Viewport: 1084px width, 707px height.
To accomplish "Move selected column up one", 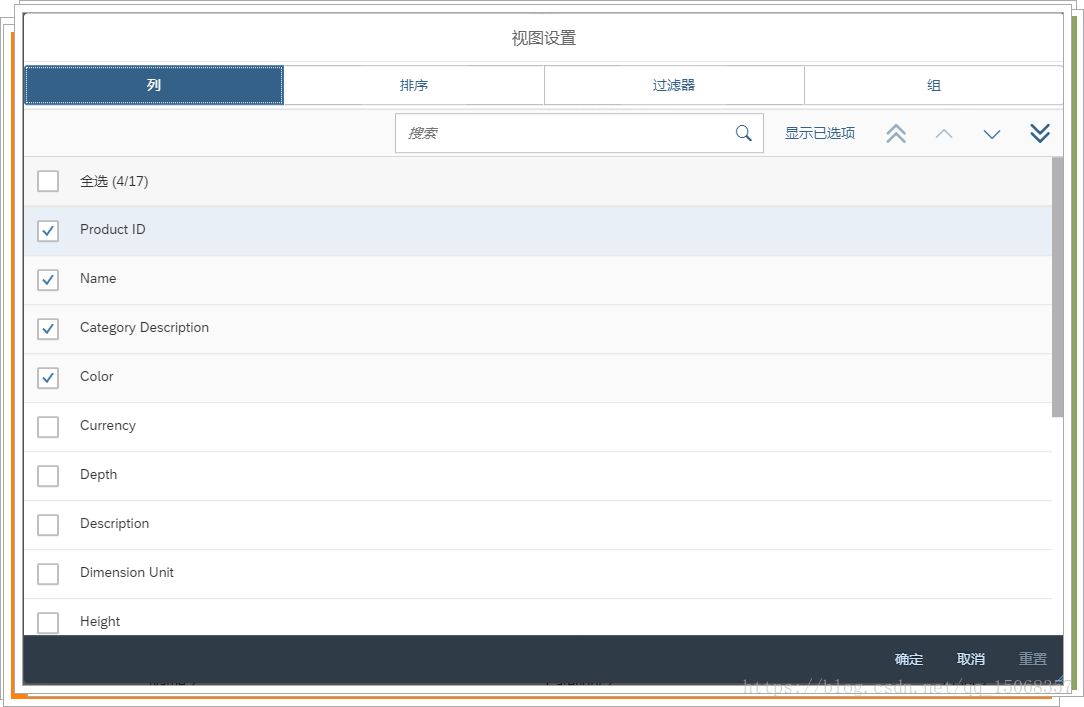I will point(944,133).
